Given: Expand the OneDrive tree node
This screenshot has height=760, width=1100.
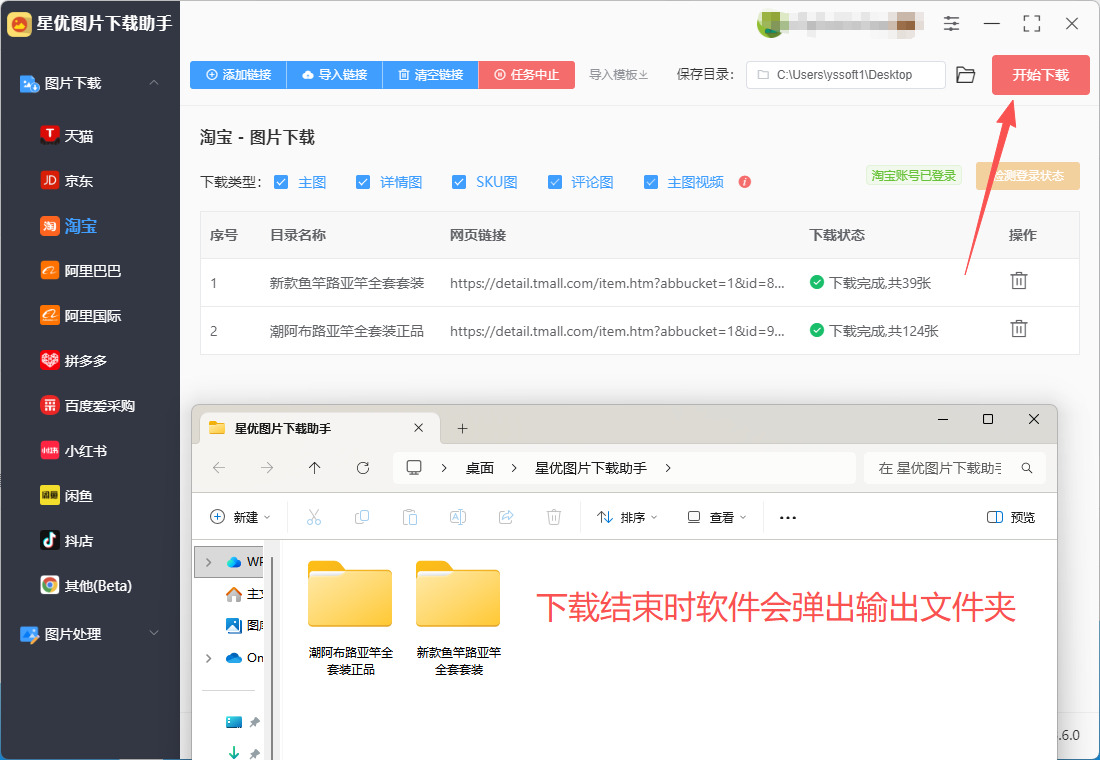Looking at the screenshot, I should [x=208, y=658].
